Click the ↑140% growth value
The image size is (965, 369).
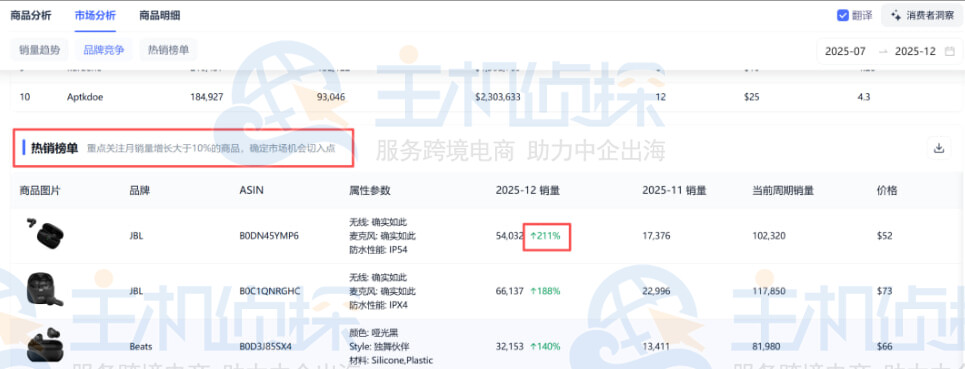545,346
